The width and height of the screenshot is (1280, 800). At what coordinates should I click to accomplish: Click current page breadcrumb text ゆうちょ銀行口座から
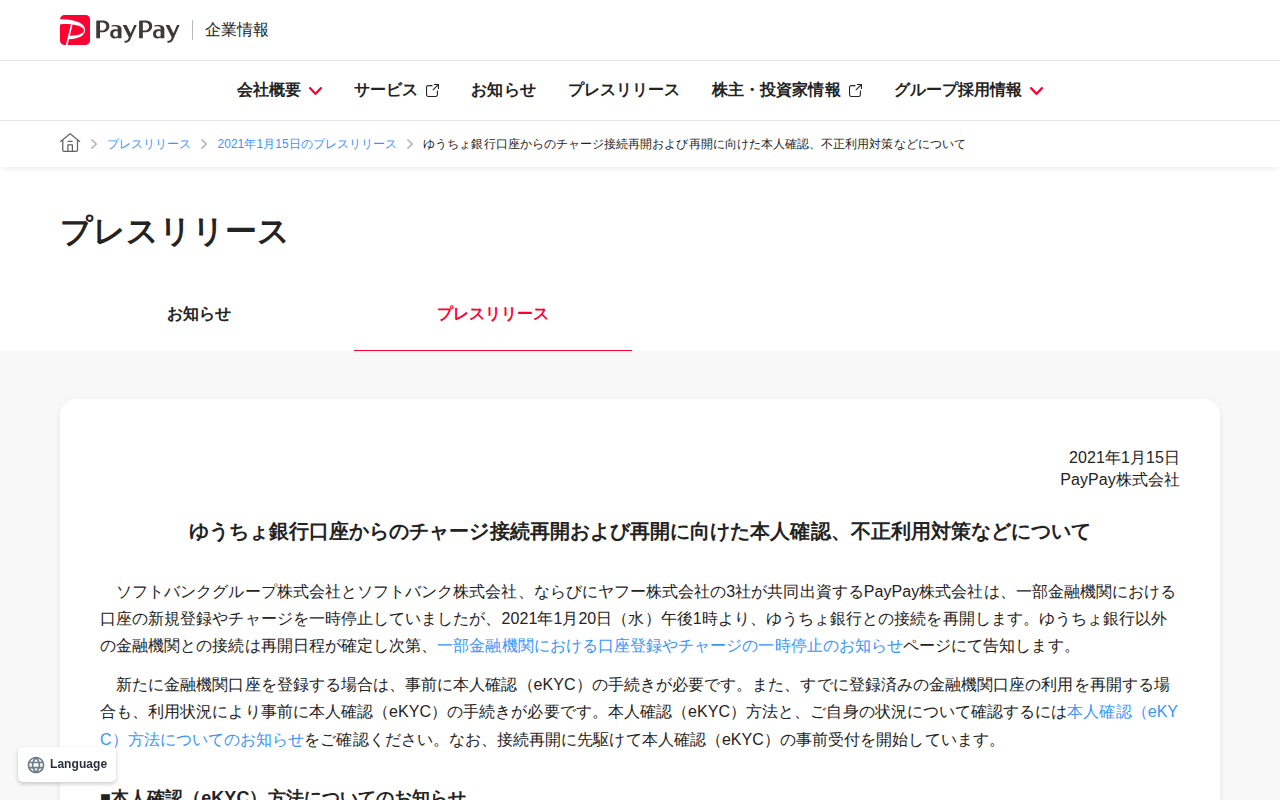(694, 144)
